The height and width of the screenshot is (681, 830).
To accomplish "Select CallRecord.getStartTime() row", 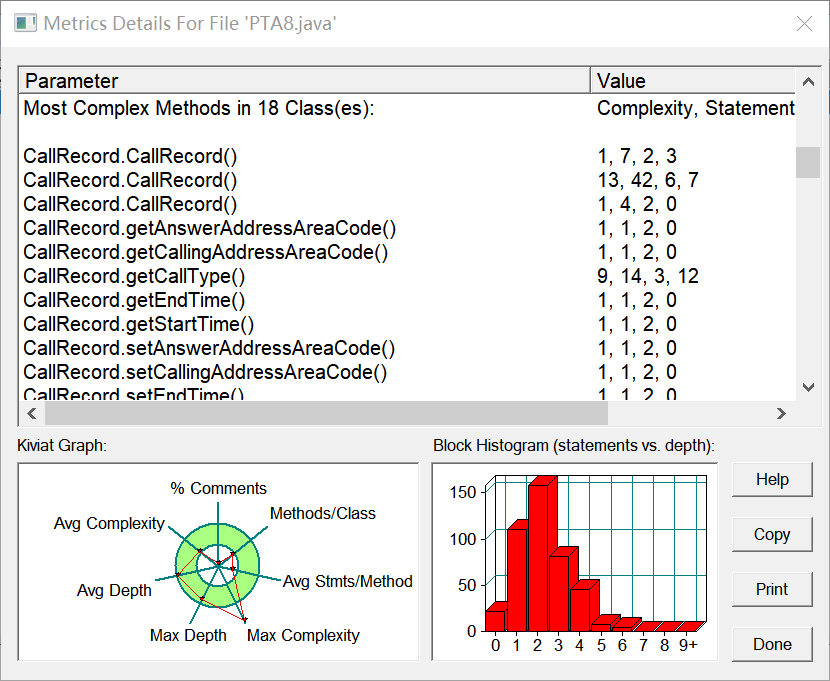I will coord(408,324).
